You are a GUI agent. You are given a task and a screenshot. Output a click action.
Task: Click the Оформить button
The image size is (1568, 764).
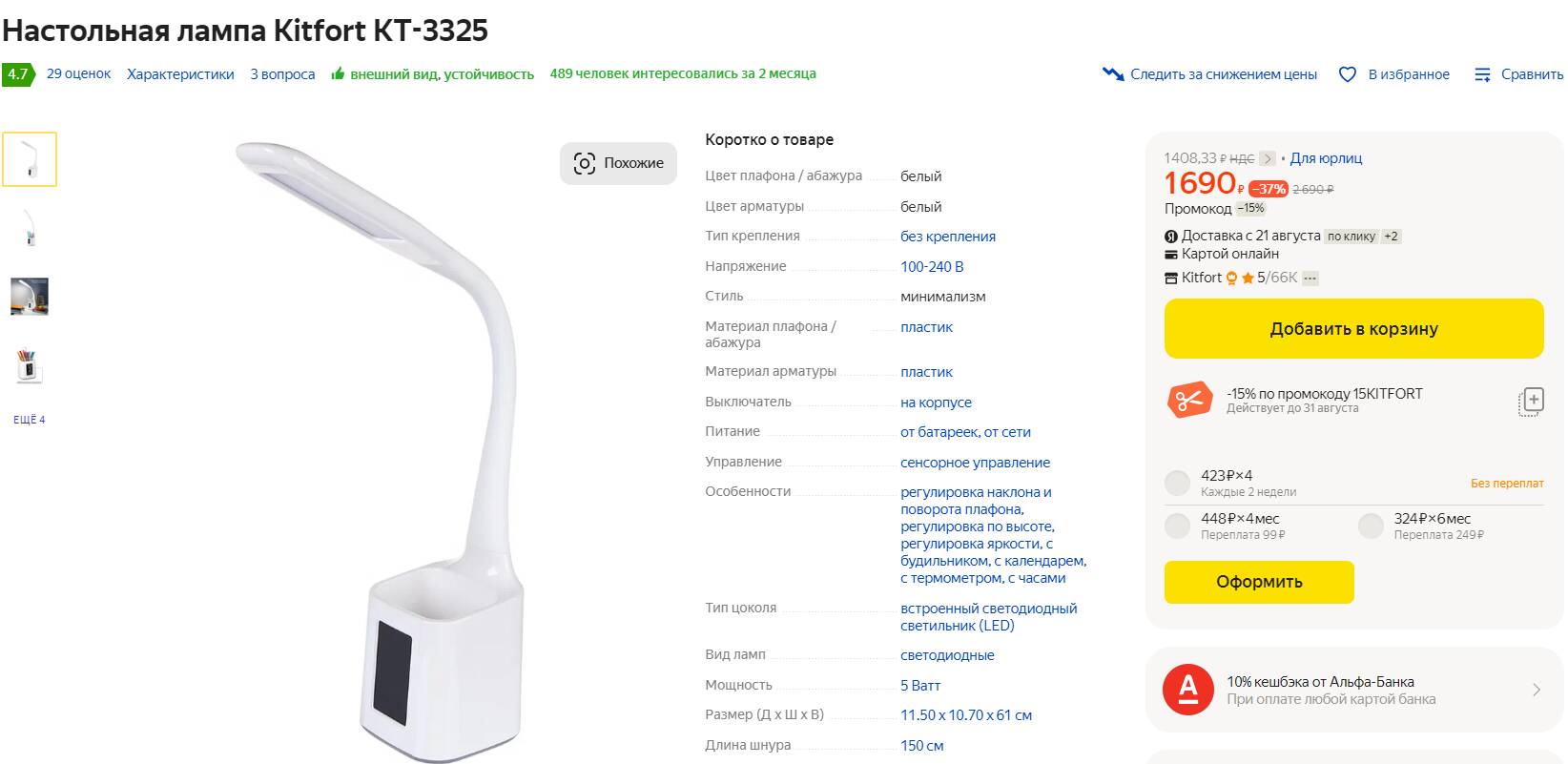pos(1259,582)
